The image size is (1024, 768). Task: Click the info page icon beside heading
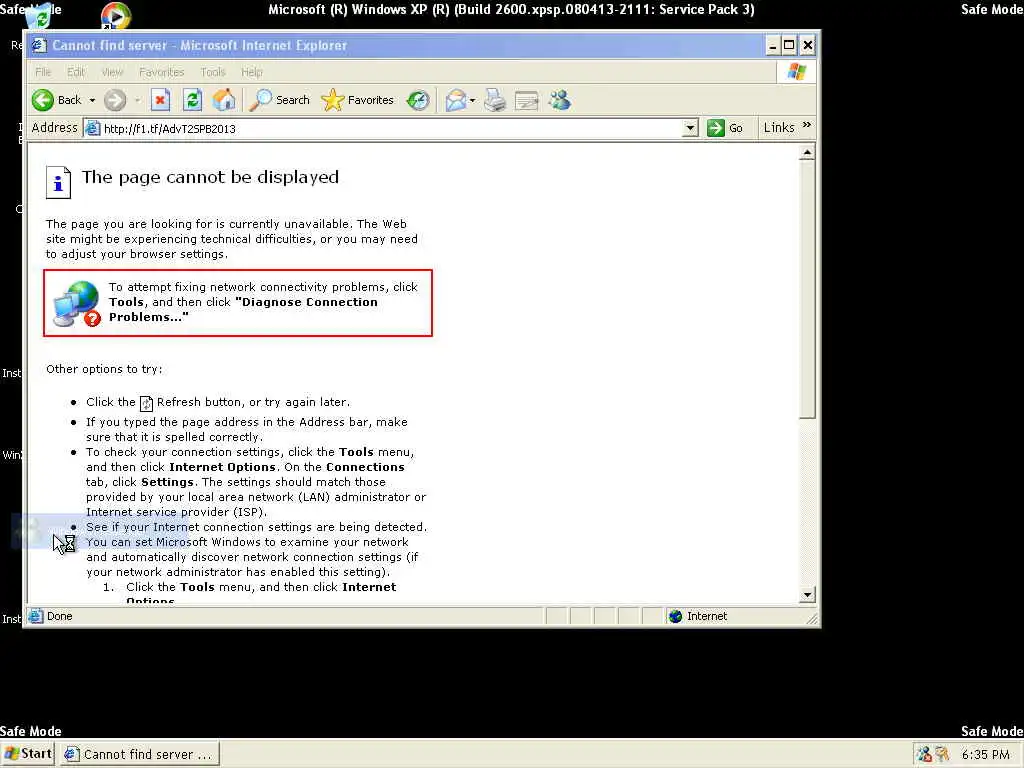click(x=58, y=182)
